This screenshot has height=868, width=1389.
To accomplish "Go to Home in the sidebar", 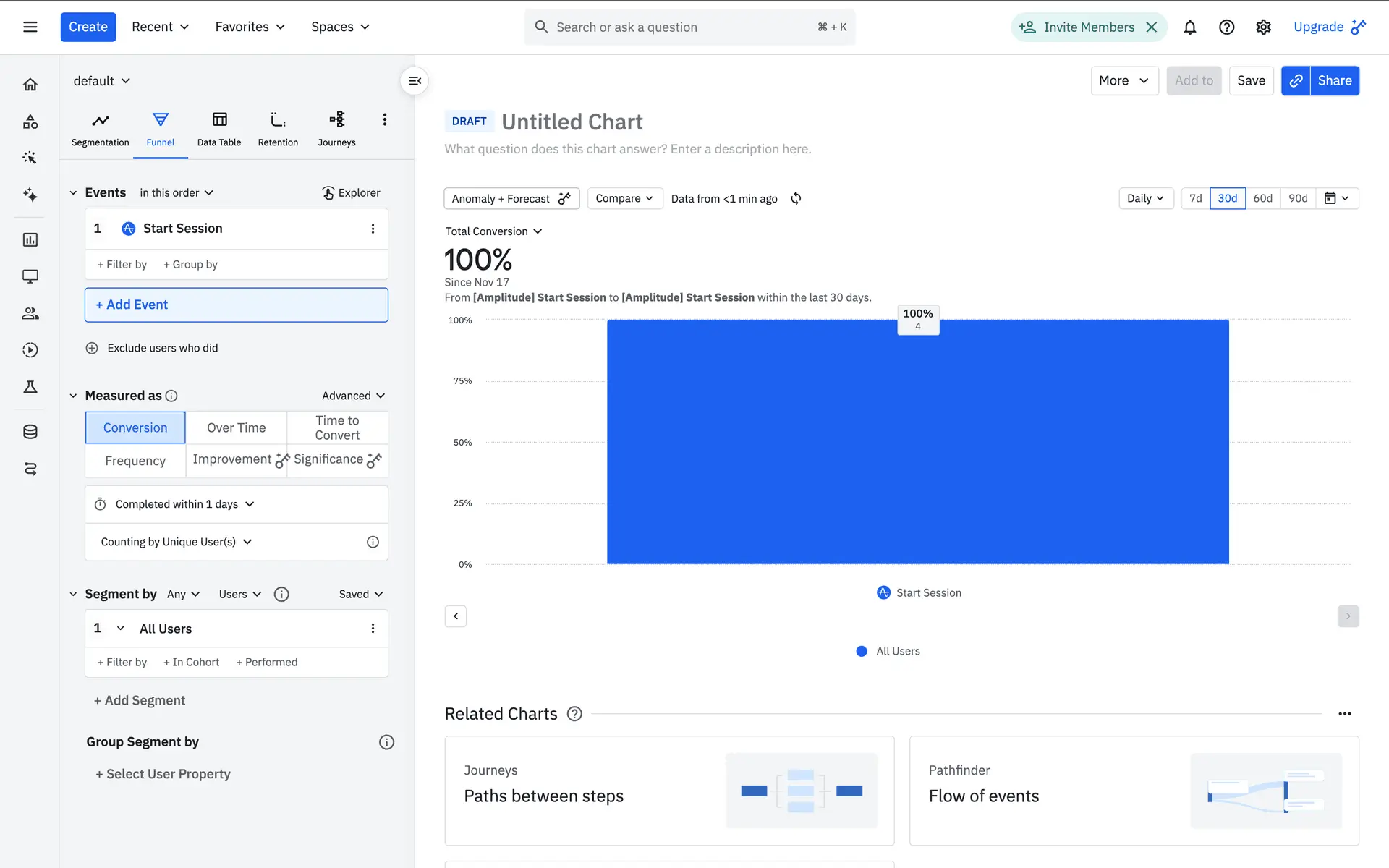I will click(x=30, y=85).
